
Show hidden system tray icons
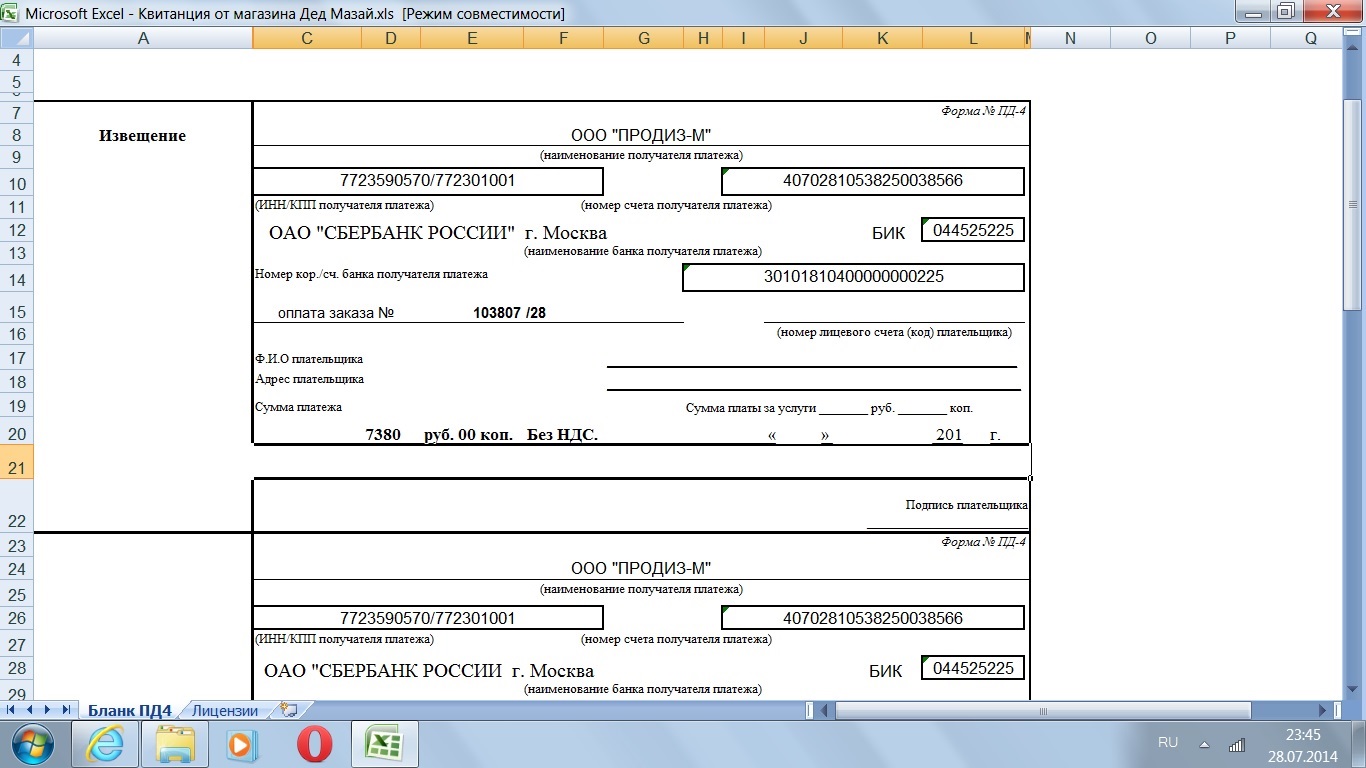click(1204, 744)
